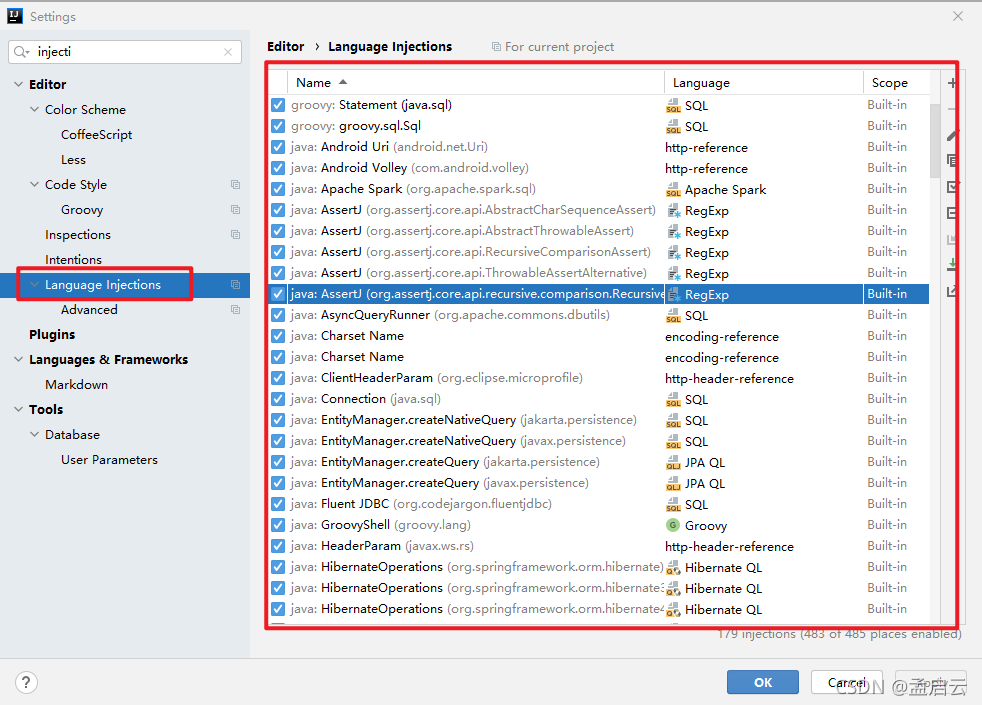
Task: Toggle AsyncQueryRunner injection checkbox
Action: tap(278, 315)
